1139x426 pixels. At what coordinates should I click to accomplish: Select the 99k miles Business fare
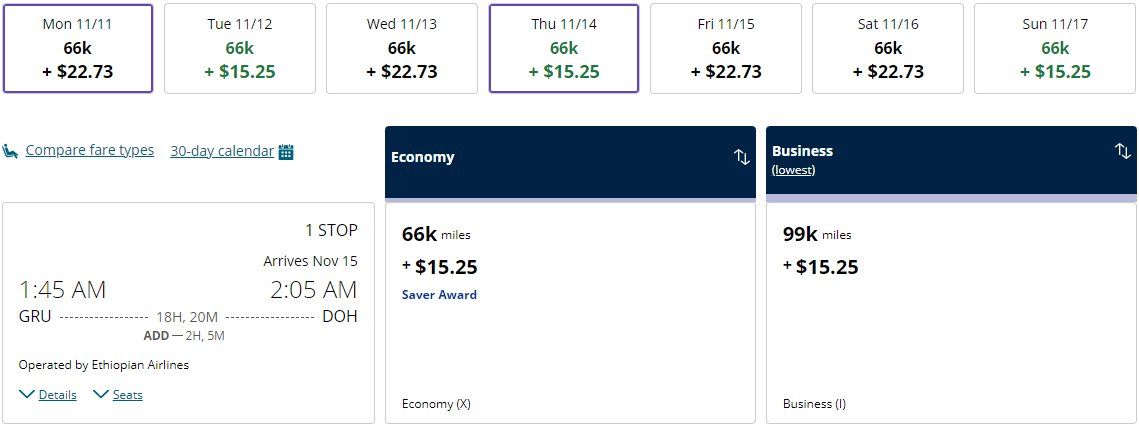pyautogui.click(x=952, y=313)
